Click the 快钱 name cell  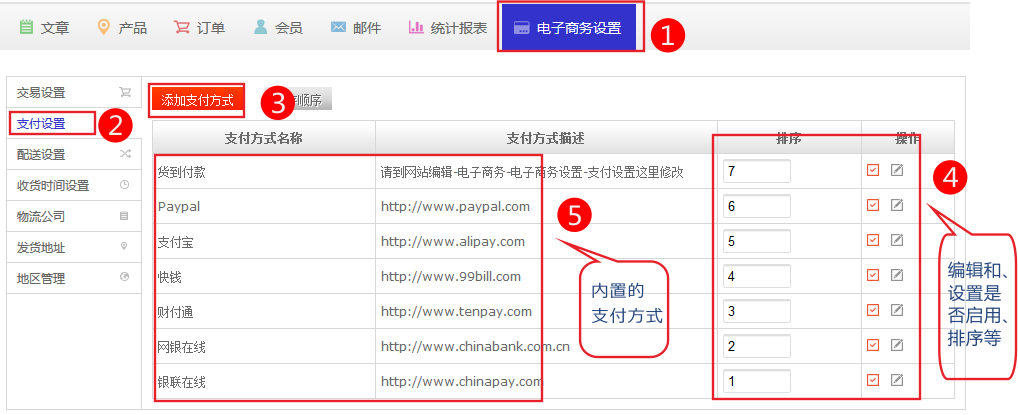point(264,277)
